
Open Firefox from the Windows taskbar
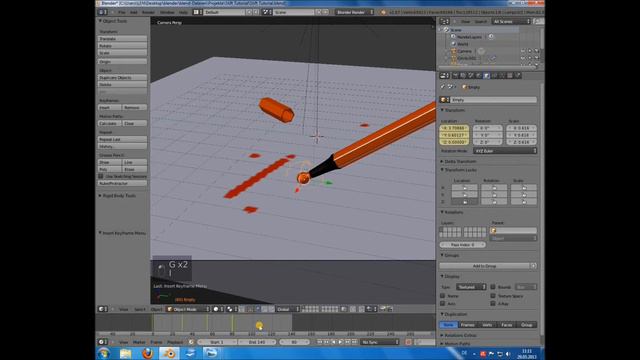tap(147, 353)
